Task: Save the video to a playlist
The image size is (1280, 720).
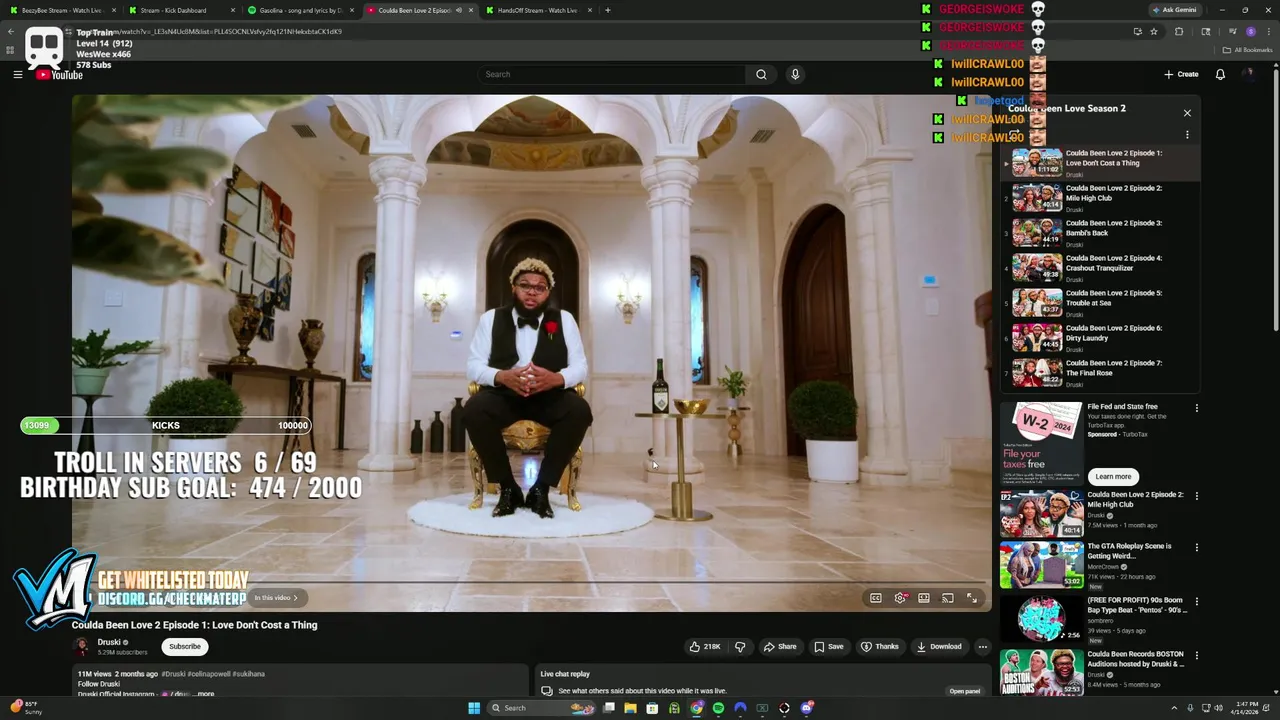Action: (828, 647)
